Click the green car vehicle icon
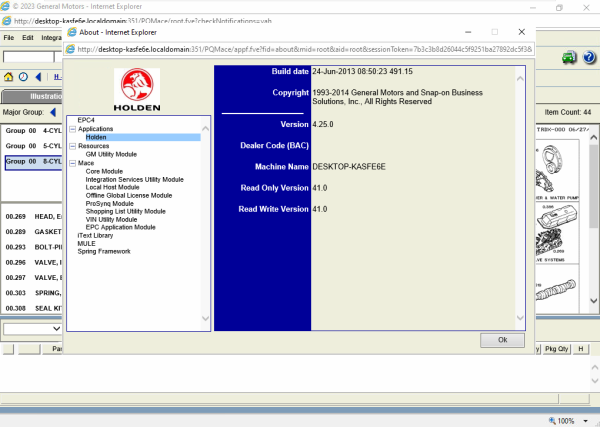600x427 pixels. 569,57
